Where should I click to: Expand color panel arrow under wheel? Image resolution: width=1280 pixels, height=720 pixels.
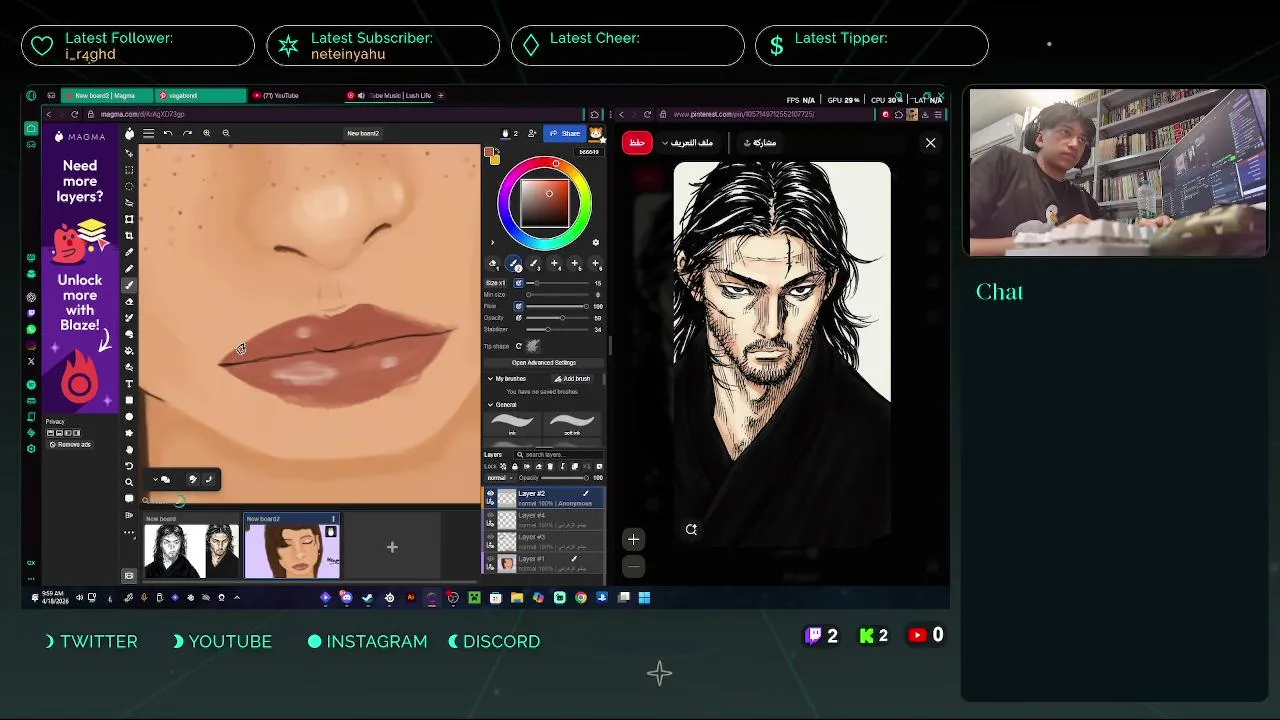coord(492,241)
